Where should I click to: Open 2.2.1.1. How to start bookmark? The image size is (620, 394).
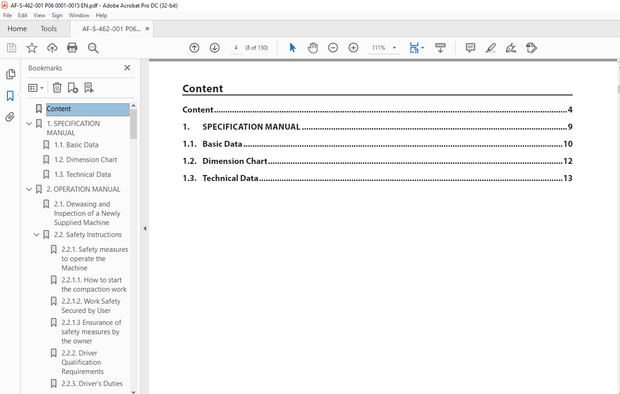(94, 284)
